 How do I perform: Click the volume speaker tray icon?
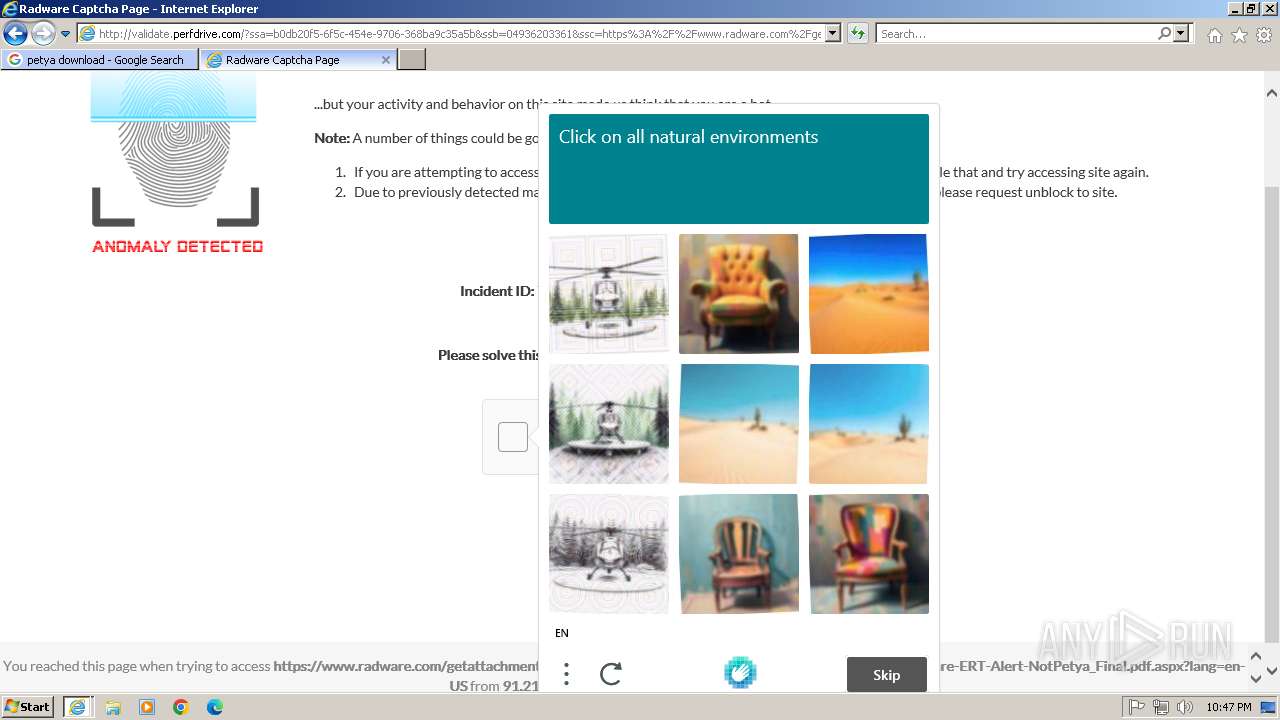pos(1185,707)
